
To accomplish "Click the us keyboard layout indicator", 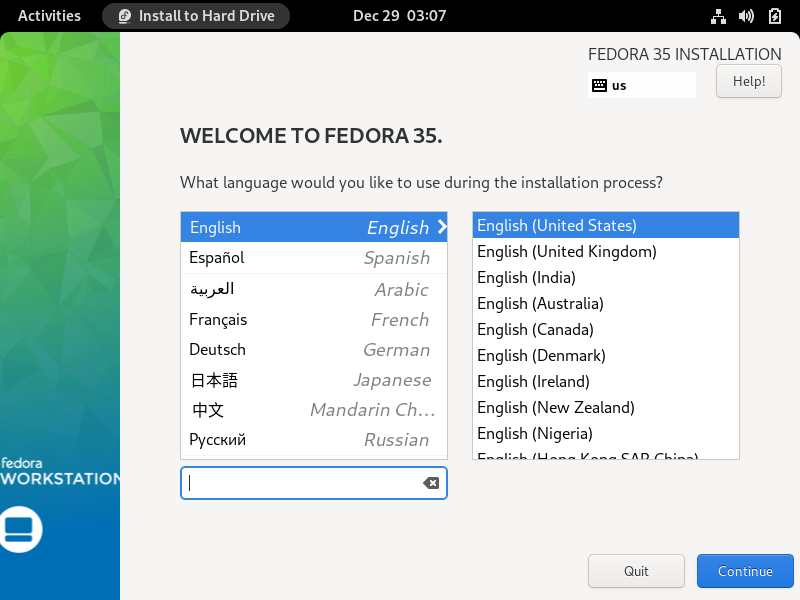I will coord(641,85).
